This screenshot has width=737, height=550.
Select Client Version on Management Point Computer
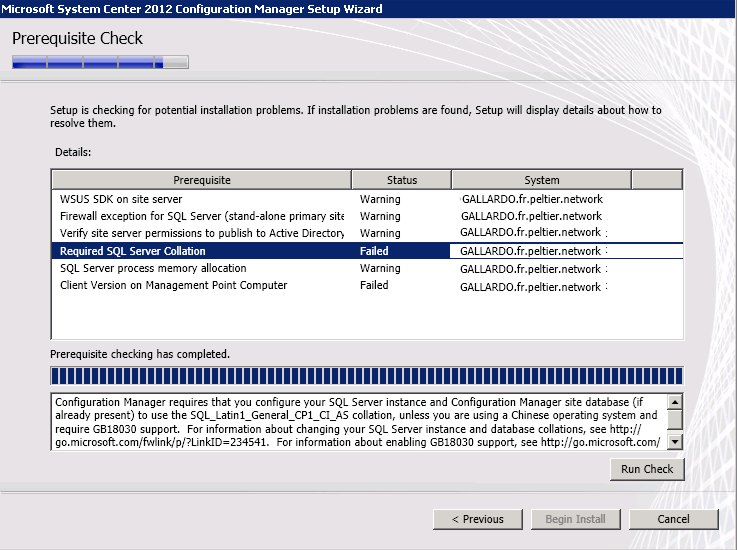pos(367,285)
